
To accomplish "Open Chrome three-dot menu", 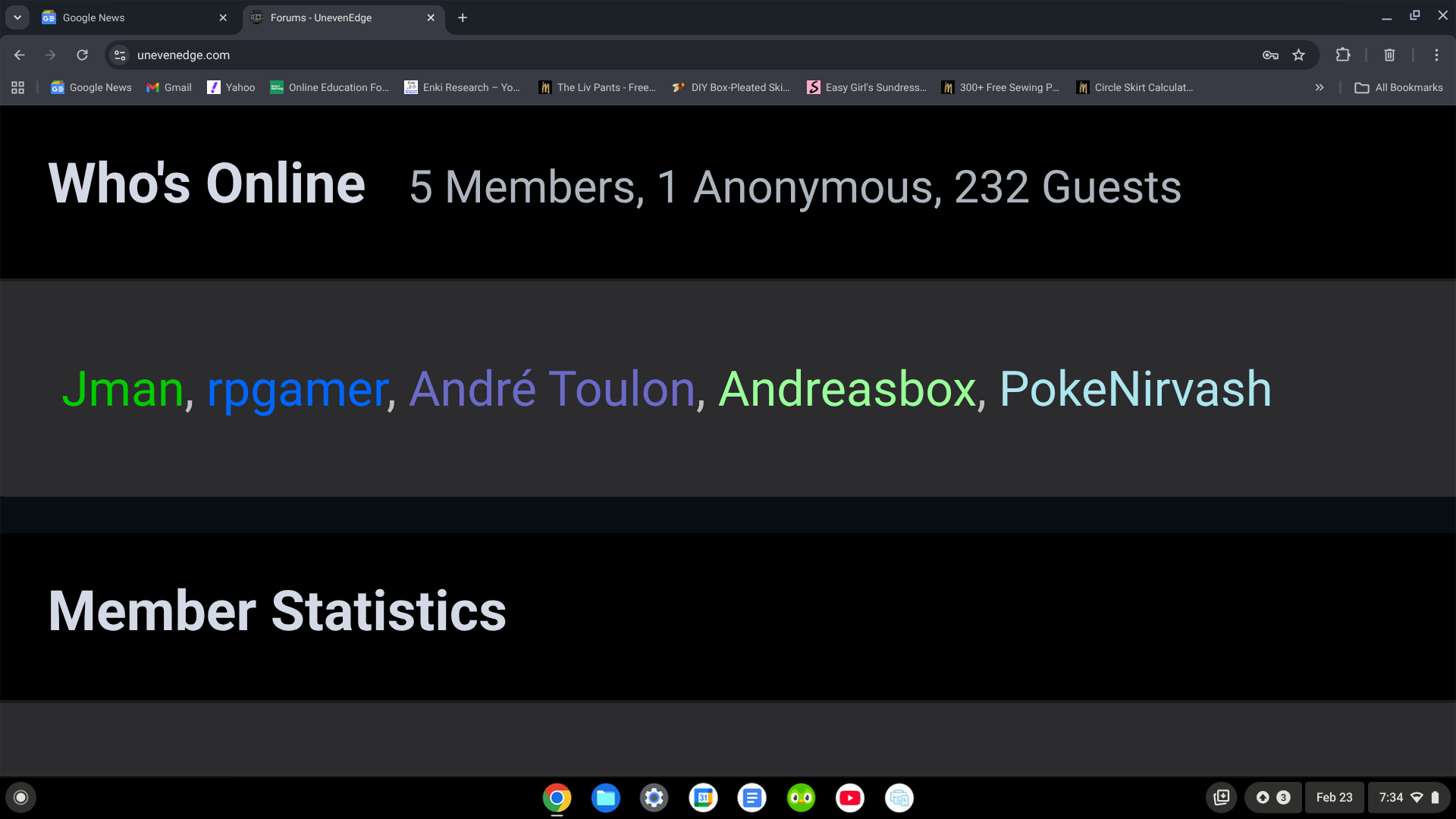I will coord(1436,55).
